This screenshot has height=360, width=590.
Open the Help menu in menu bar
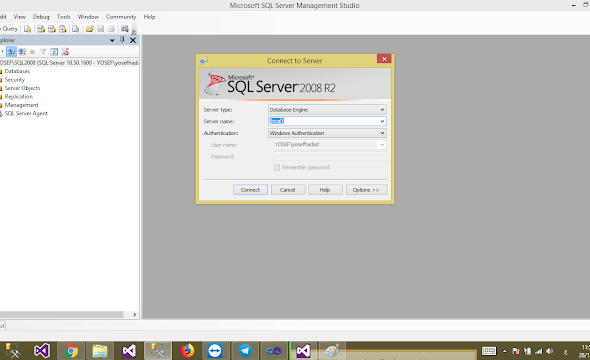click(149, 17)
